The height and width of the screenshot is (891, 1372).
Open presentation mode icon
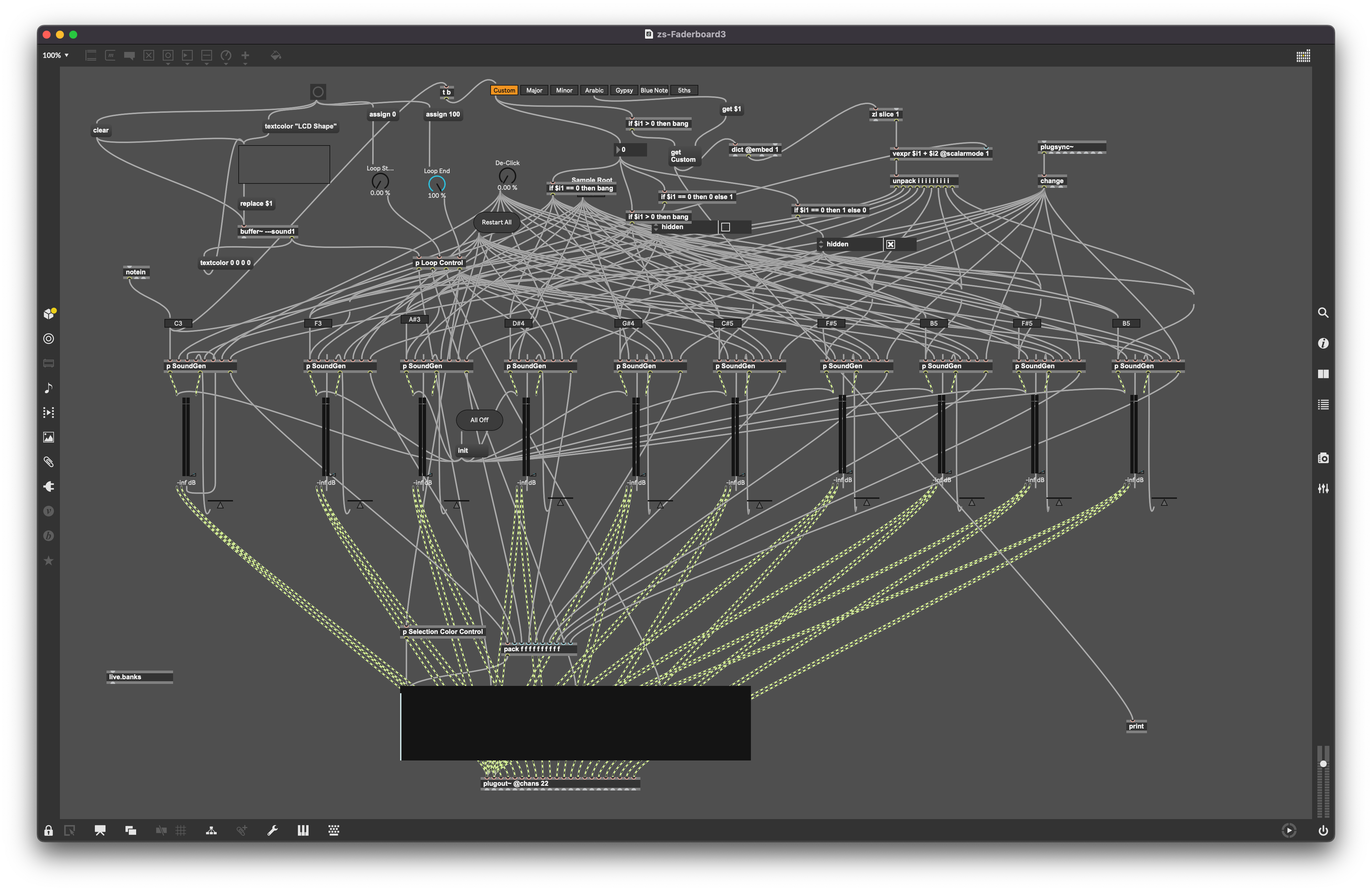click(100, 830)
